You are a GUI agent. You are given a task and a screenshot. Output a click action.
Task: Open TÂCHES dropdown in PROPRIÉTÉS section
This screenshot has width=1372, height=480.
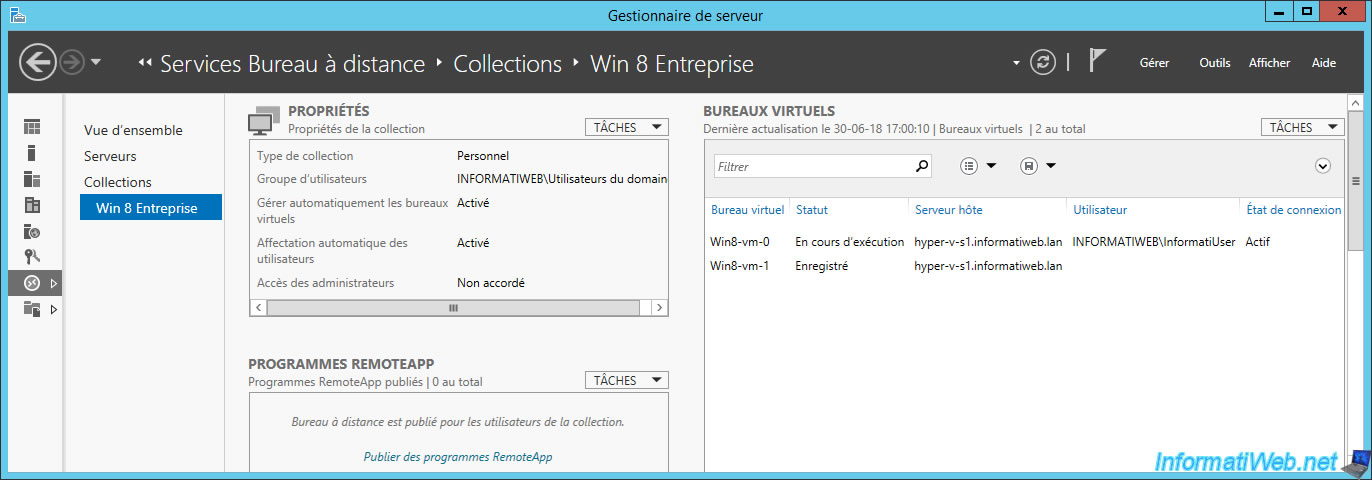tap(626, 127)
